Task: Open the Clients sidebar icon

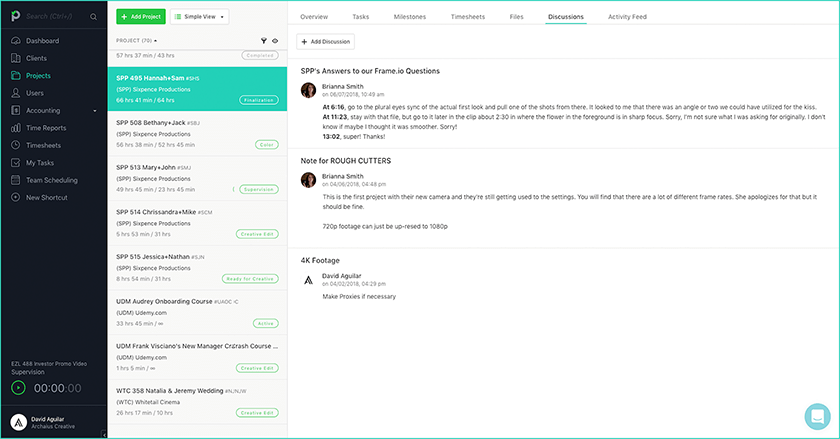Action: click(x=16, y=58)
